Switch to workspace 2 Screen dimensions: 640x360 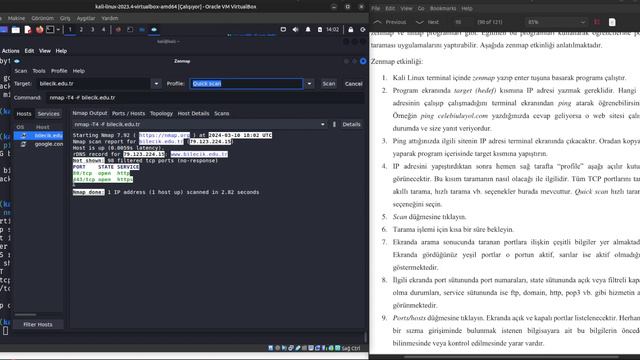[81, 29]
